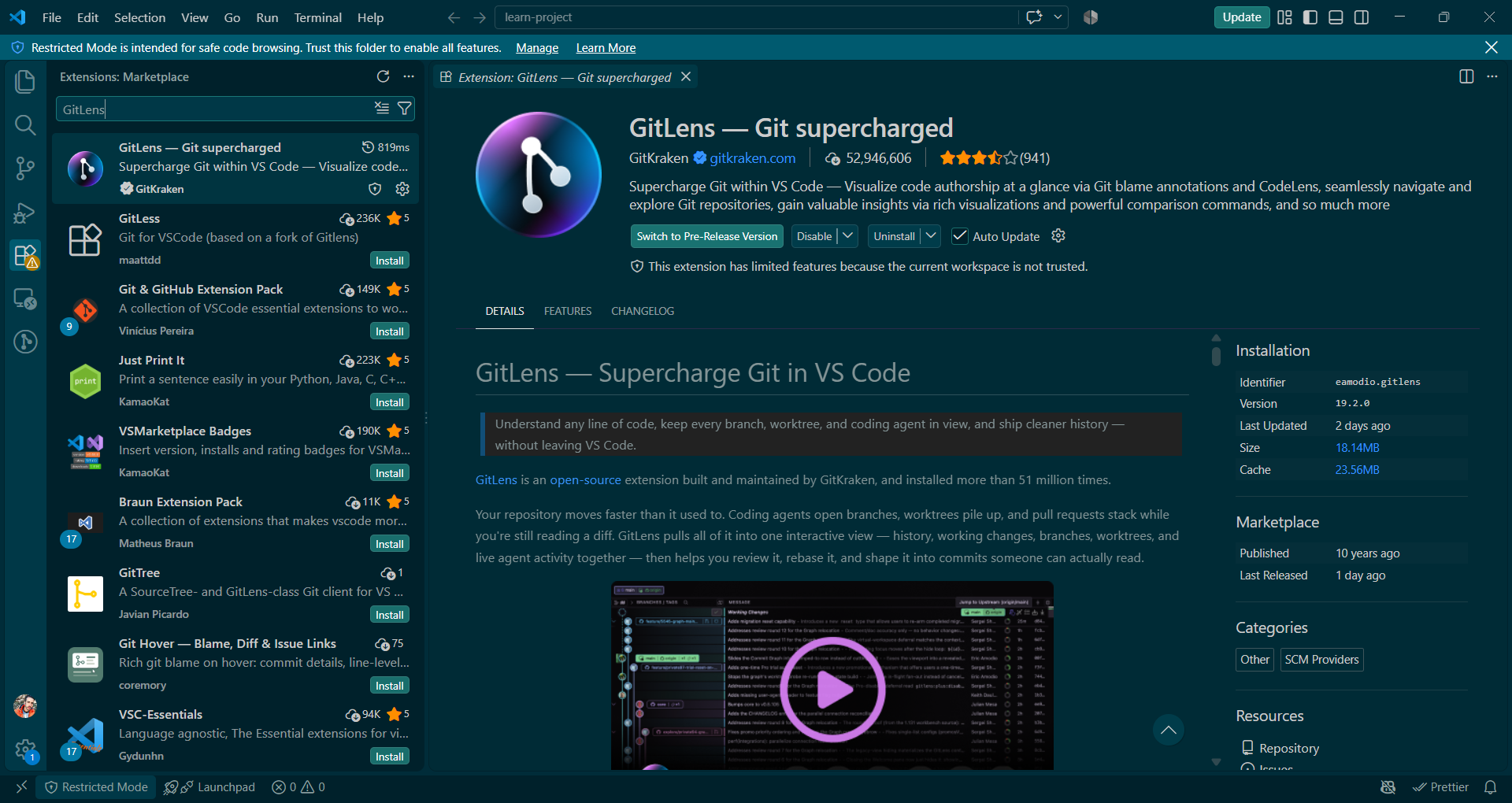Open Run and Debug view
Image resolution: width=1512 pixels, height=803 pixels.
coord(25,212)
